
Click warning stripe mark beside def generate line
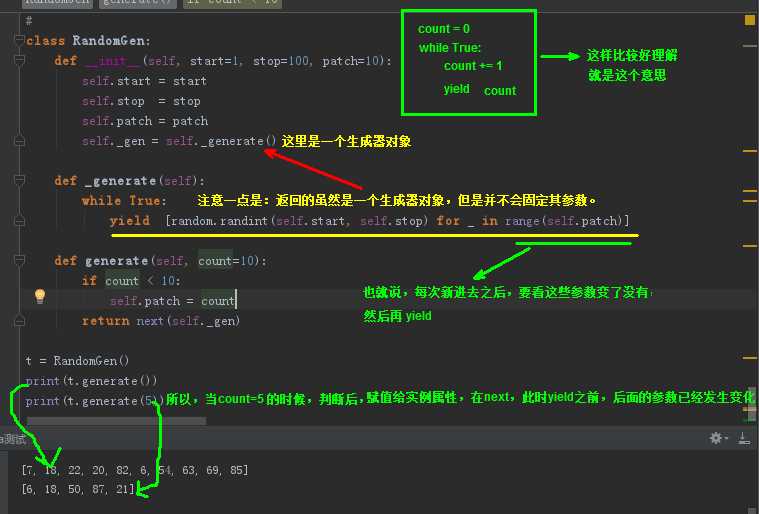[749, 246]
